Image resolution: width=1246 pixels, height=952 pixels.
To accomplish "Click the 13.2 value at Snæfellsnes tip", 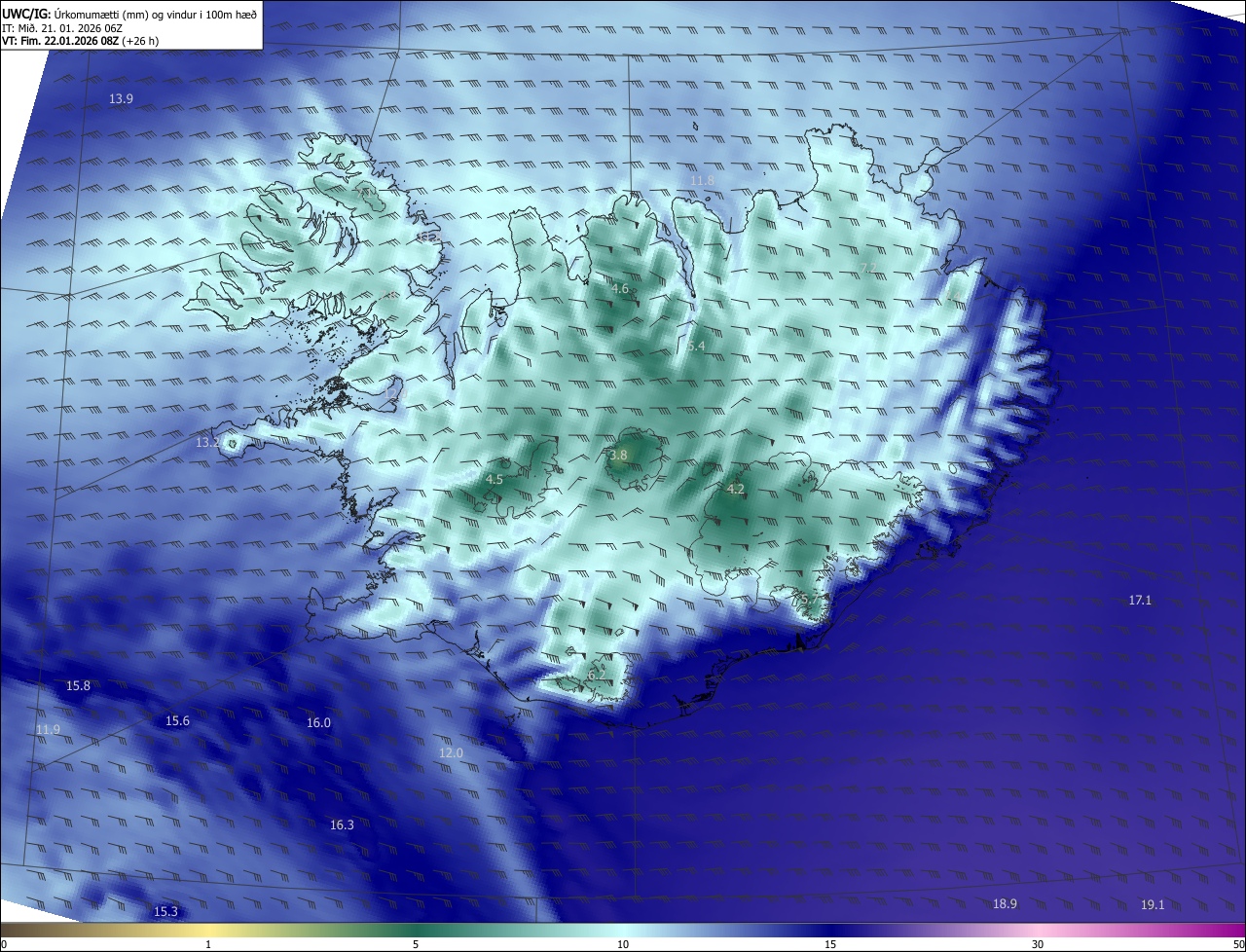I will tap(208, 442).
